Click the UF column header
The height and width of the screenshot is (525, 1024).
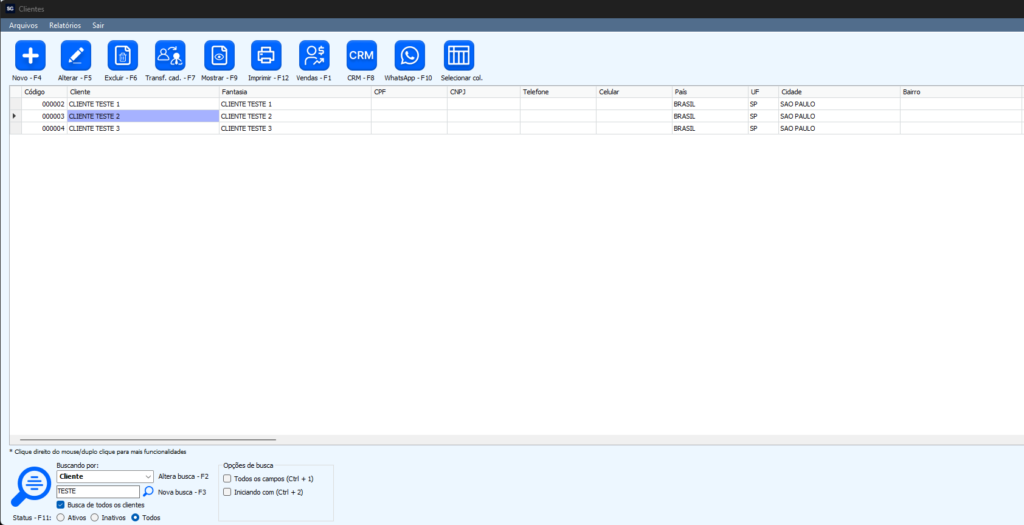[763, 92]
